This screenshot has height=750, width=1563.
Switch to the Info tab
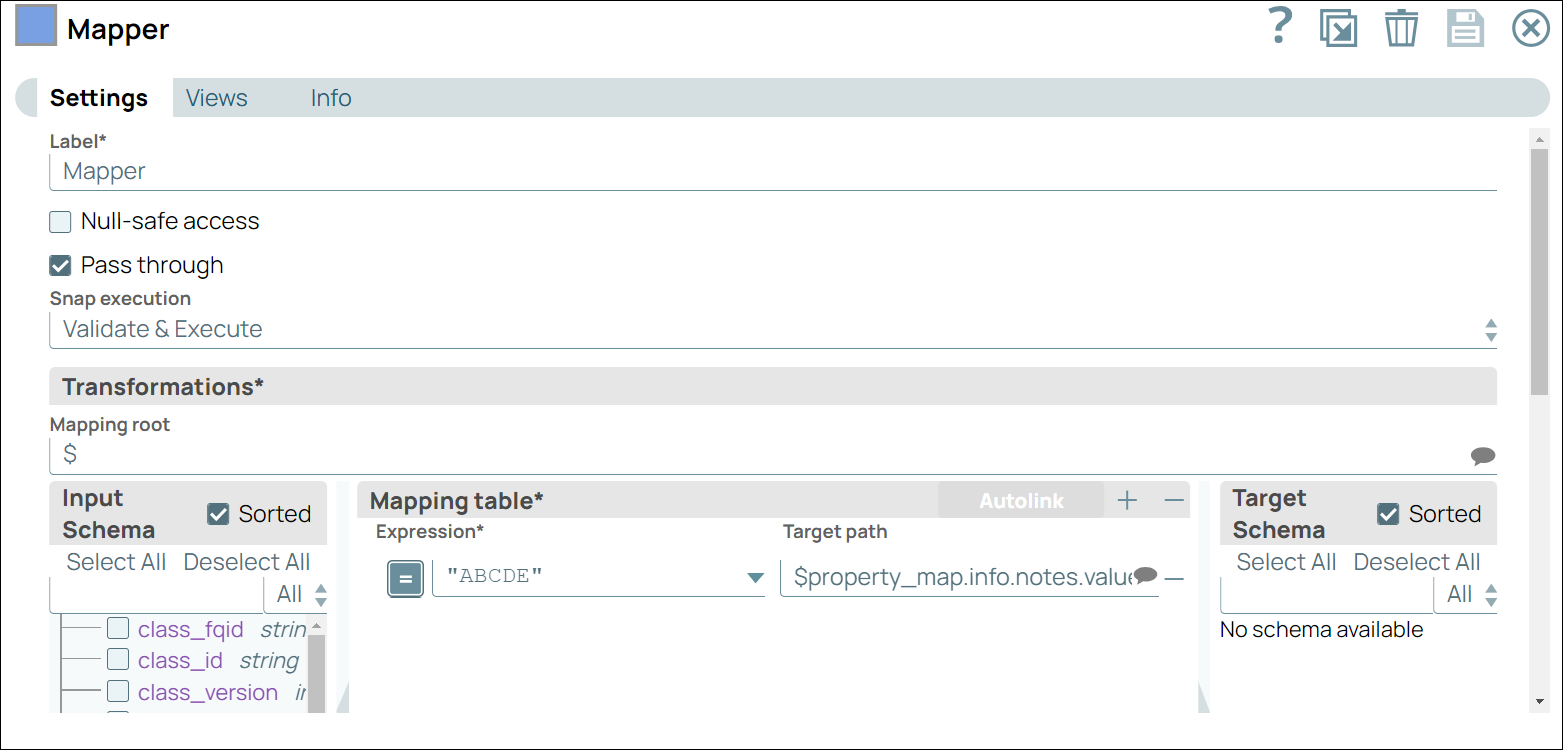click(x=331, y=97)
